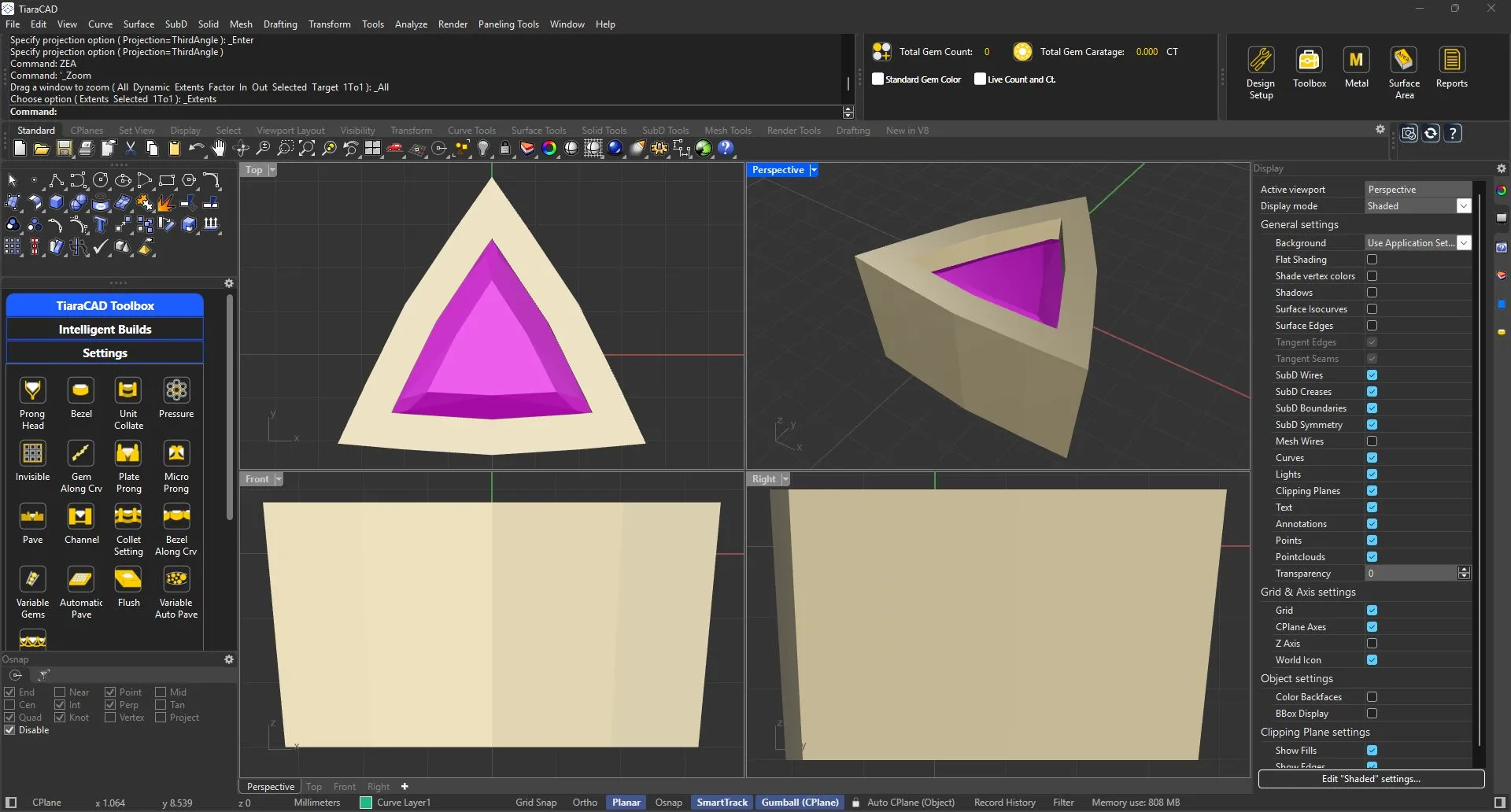This screenshot has width=1511, height=812.
Task: Enable Flat Shading display option
Action: [x=1372, y=259]
